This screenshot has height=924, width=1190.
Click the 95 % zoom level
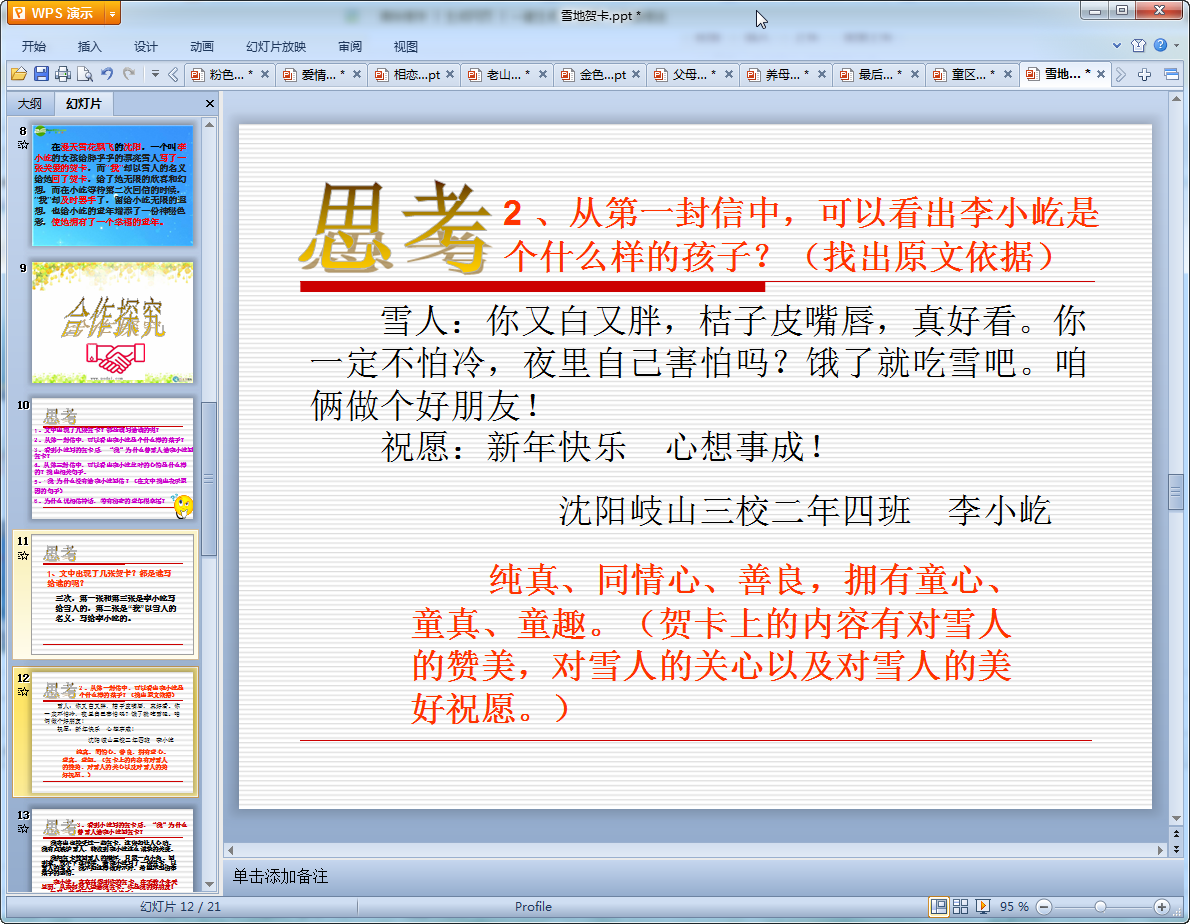coord(1014,907)
